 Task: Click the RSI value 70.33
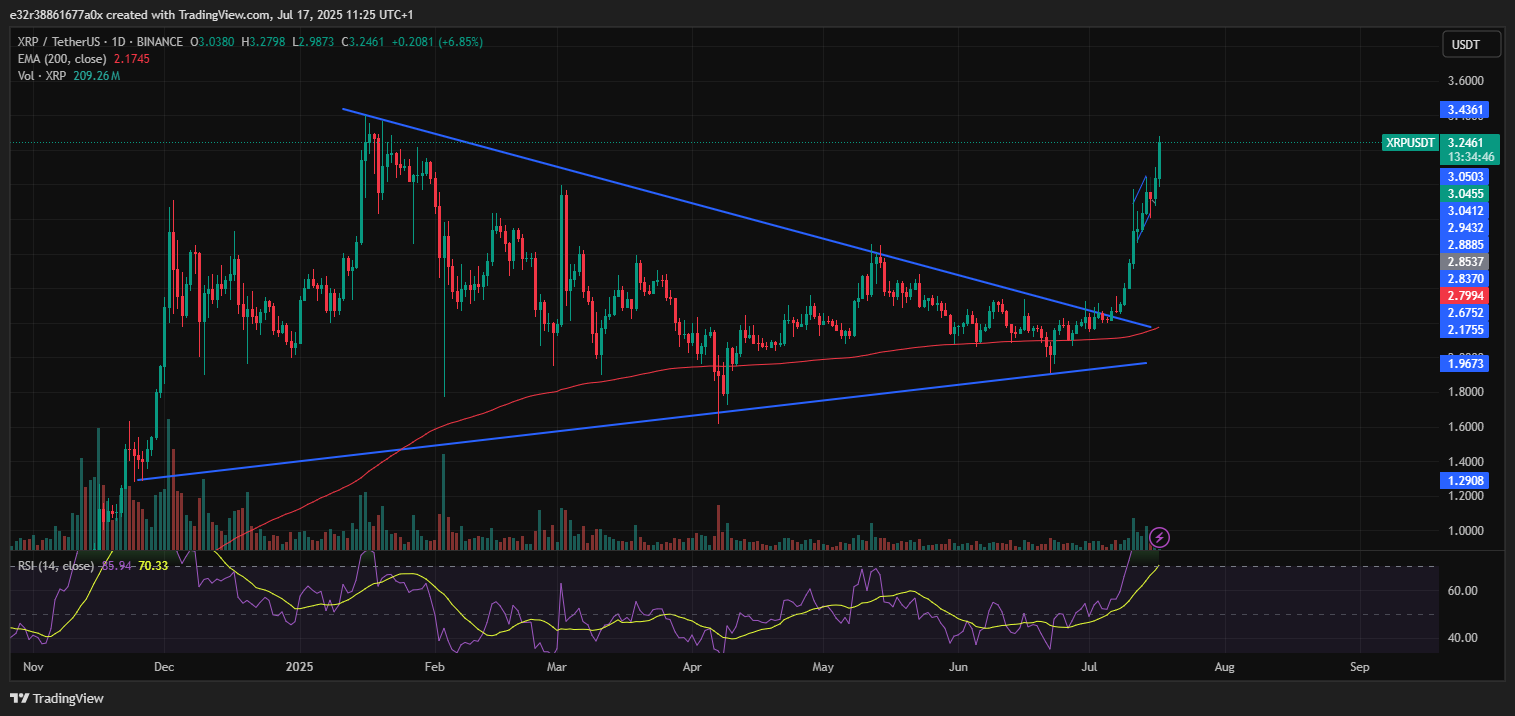coord(154,566)
